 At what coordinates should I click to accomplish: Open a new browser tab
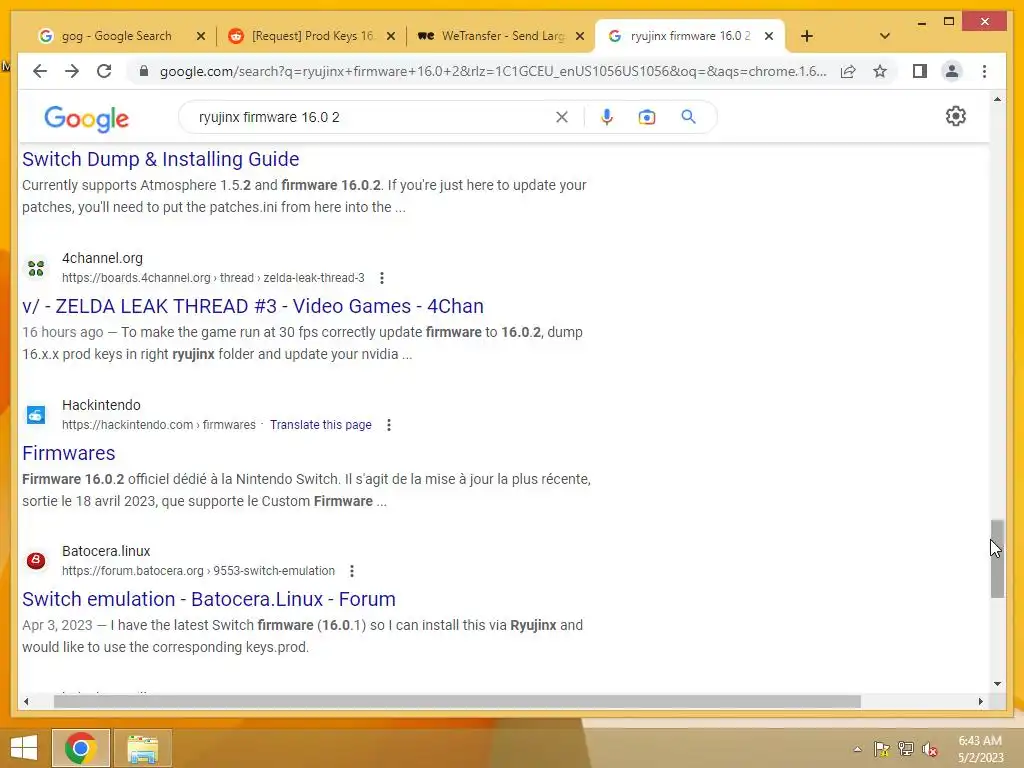pos(807,36)
